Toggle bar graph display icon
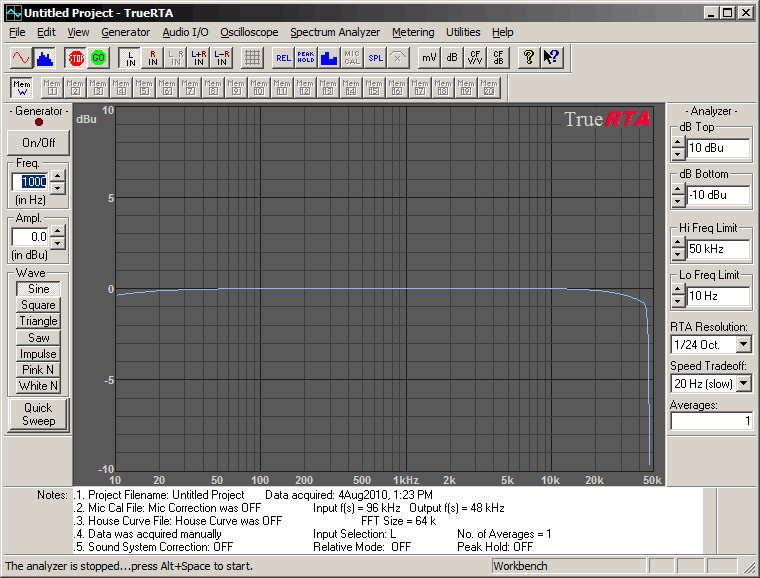760x578 pixels. click(329, 58)
